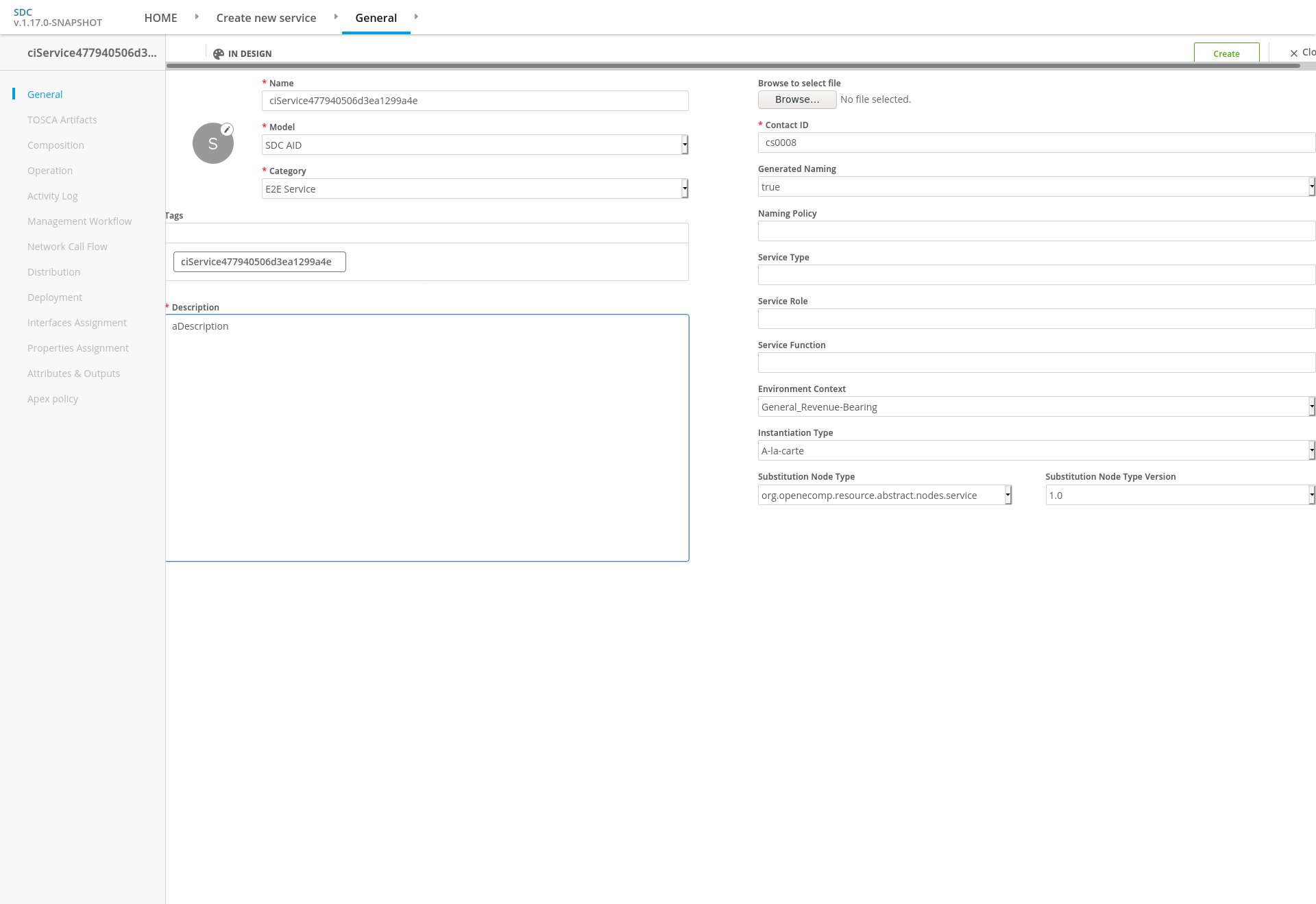1316x904 pixels.
Task: Click the ciService477940506d3ea1299a4e tag chip
Action: (x=259, y=262)
